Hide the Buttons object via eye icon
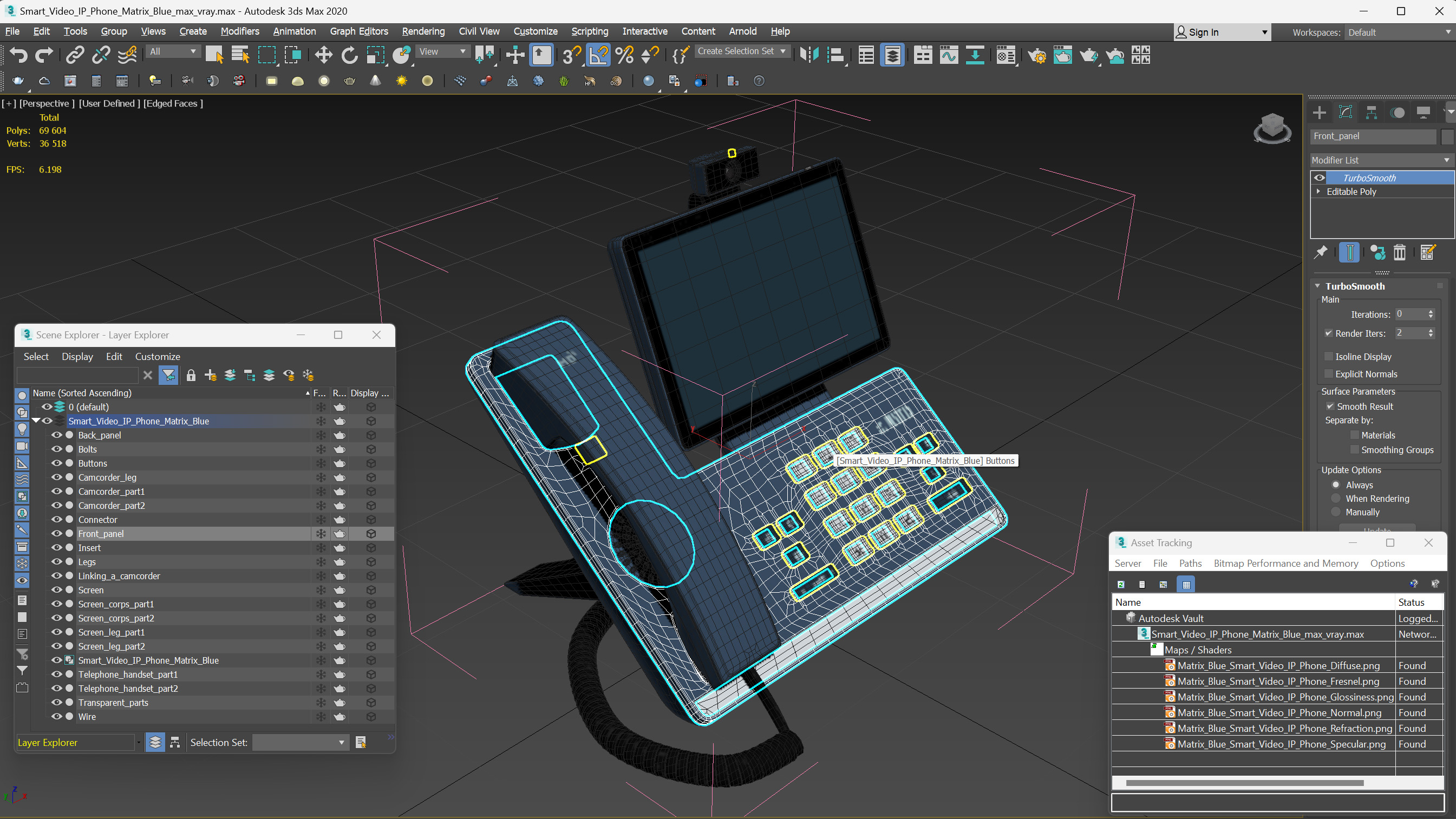 tap(56, 463)
